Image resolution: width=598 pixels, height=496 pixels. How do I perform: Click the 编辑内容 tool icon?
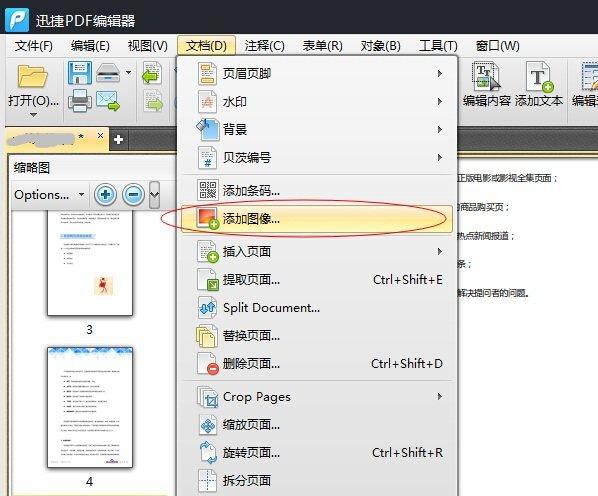(x=486, y=76)
